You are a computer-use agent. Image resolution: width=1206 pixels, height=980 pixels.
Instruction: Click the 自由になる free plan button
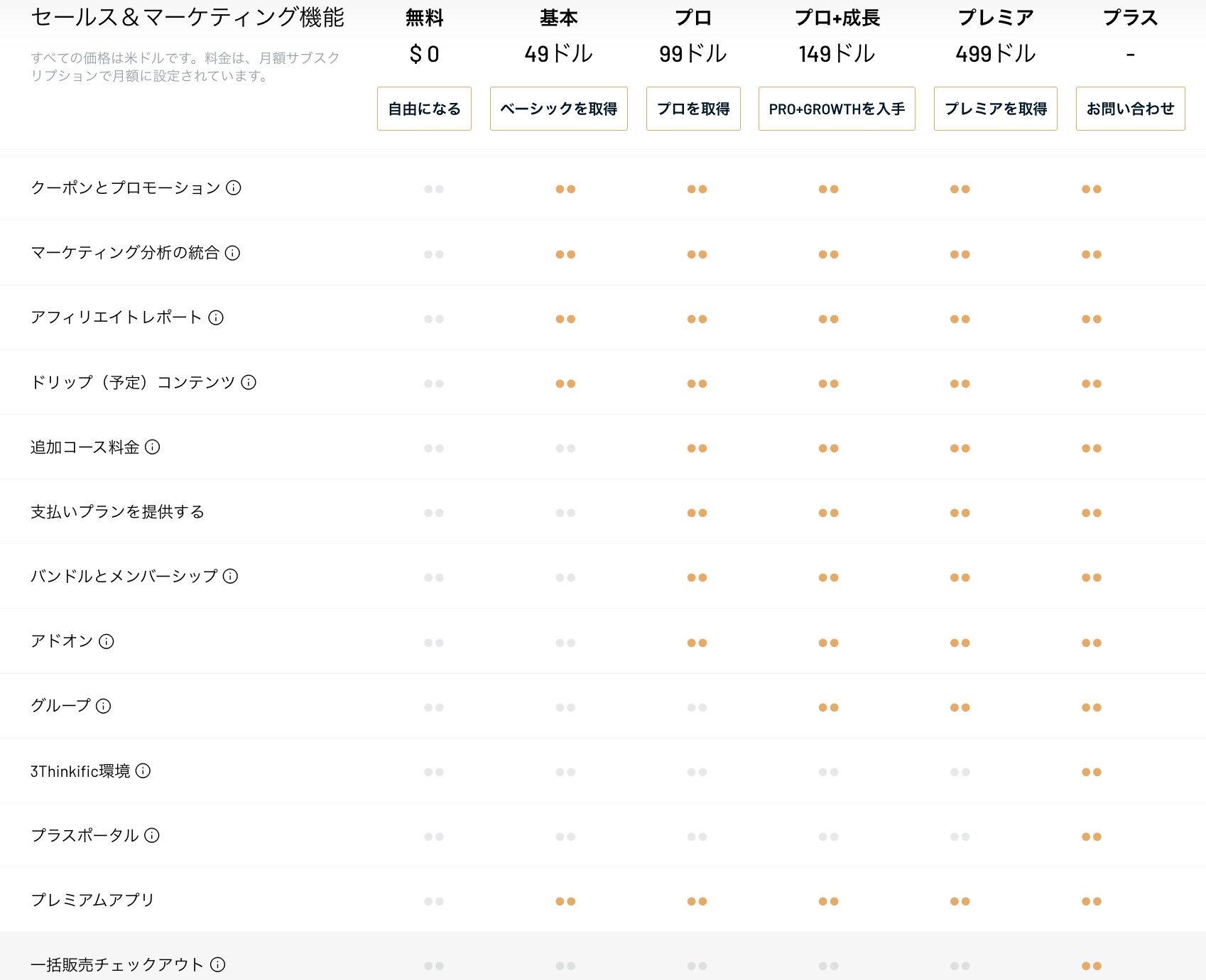(x=424, y=109)
